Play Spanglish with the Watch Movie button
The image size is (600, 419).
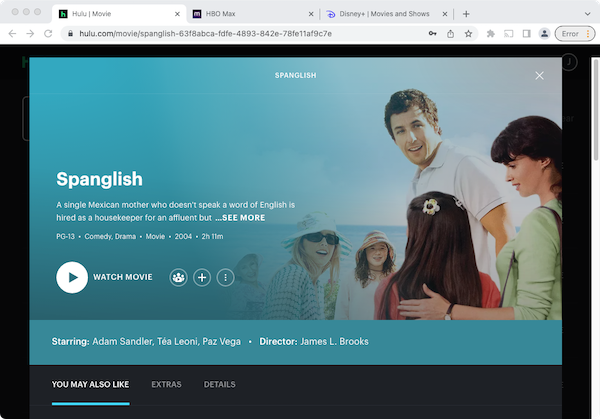click(x=104, y=277)
